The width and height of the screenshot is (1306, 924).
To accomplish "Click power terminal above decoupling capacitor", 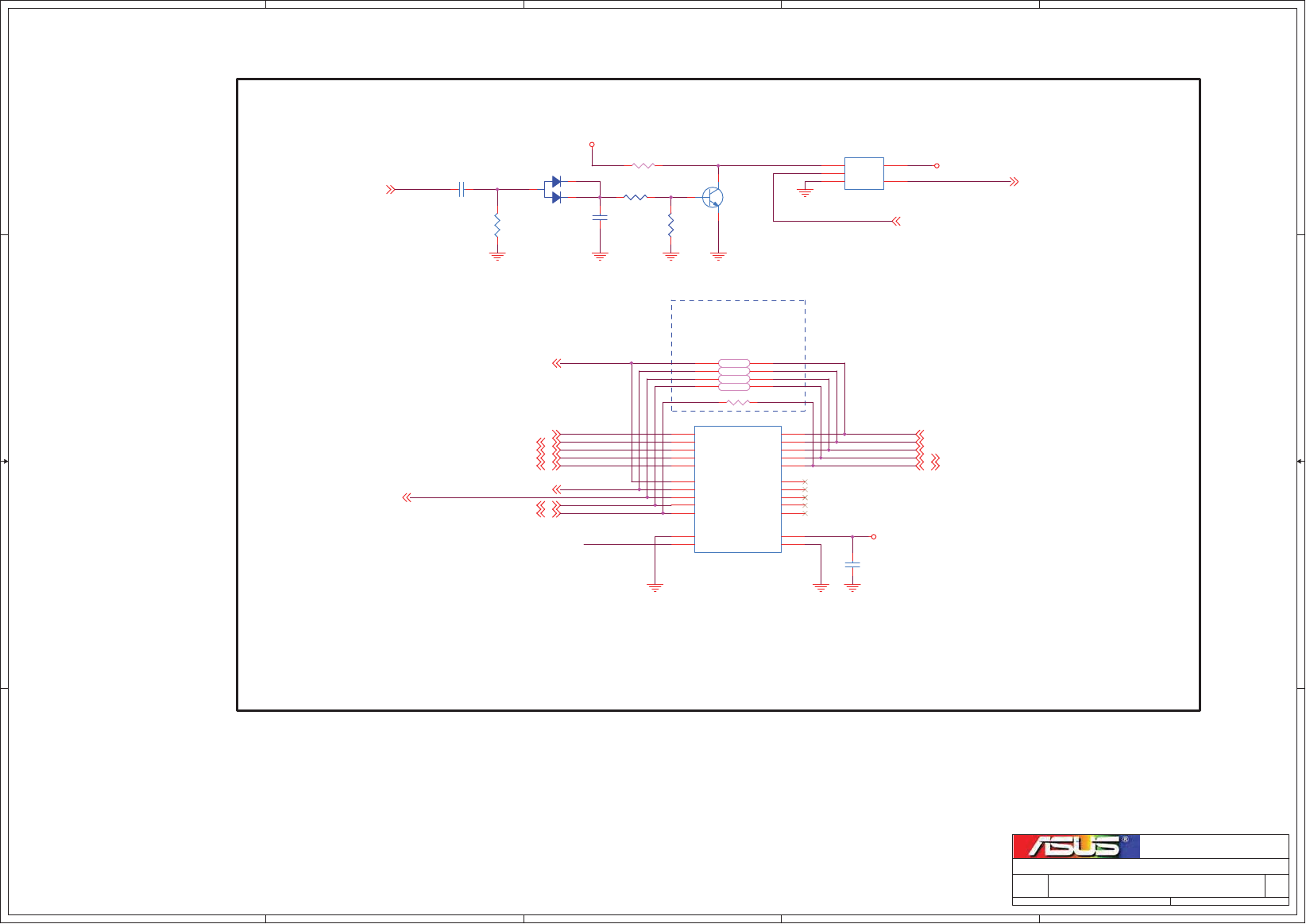I will tap(874, 537).
